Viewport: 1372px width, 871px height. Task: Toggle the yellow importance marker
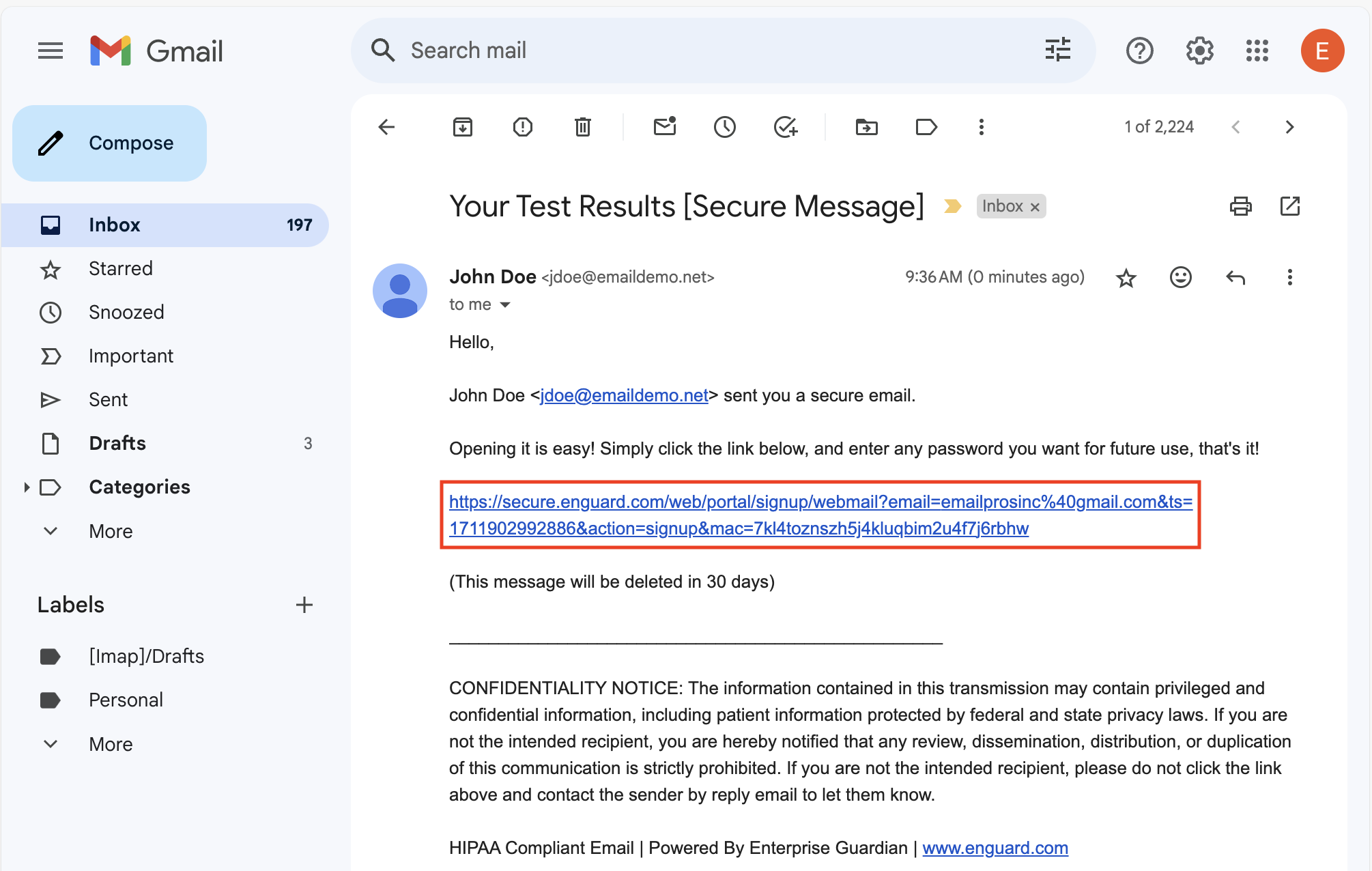pyautogui.click(x=953, y=206)
